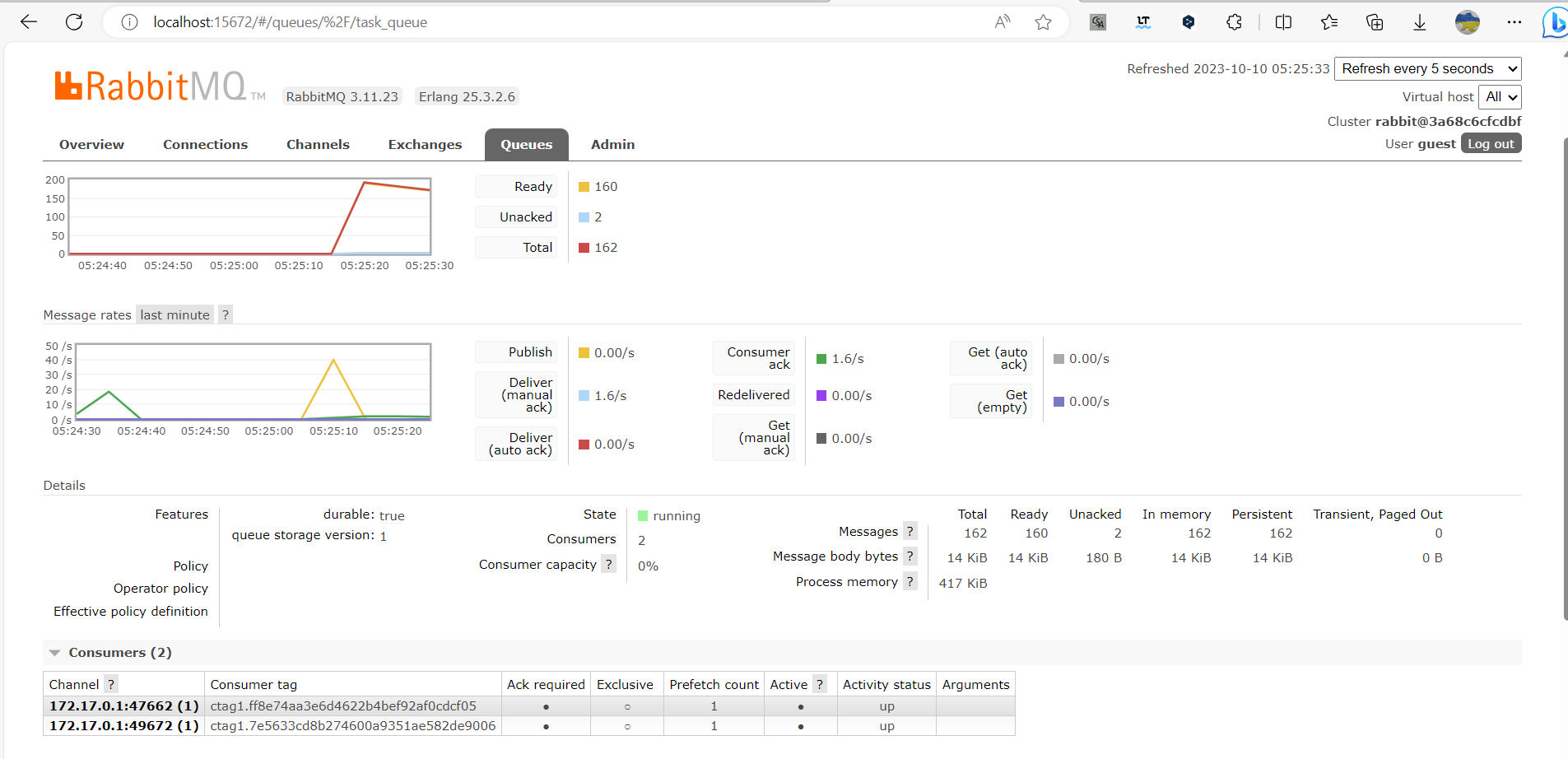
Task: Open the help mark beside Message rates
Action: pos(226,314)
